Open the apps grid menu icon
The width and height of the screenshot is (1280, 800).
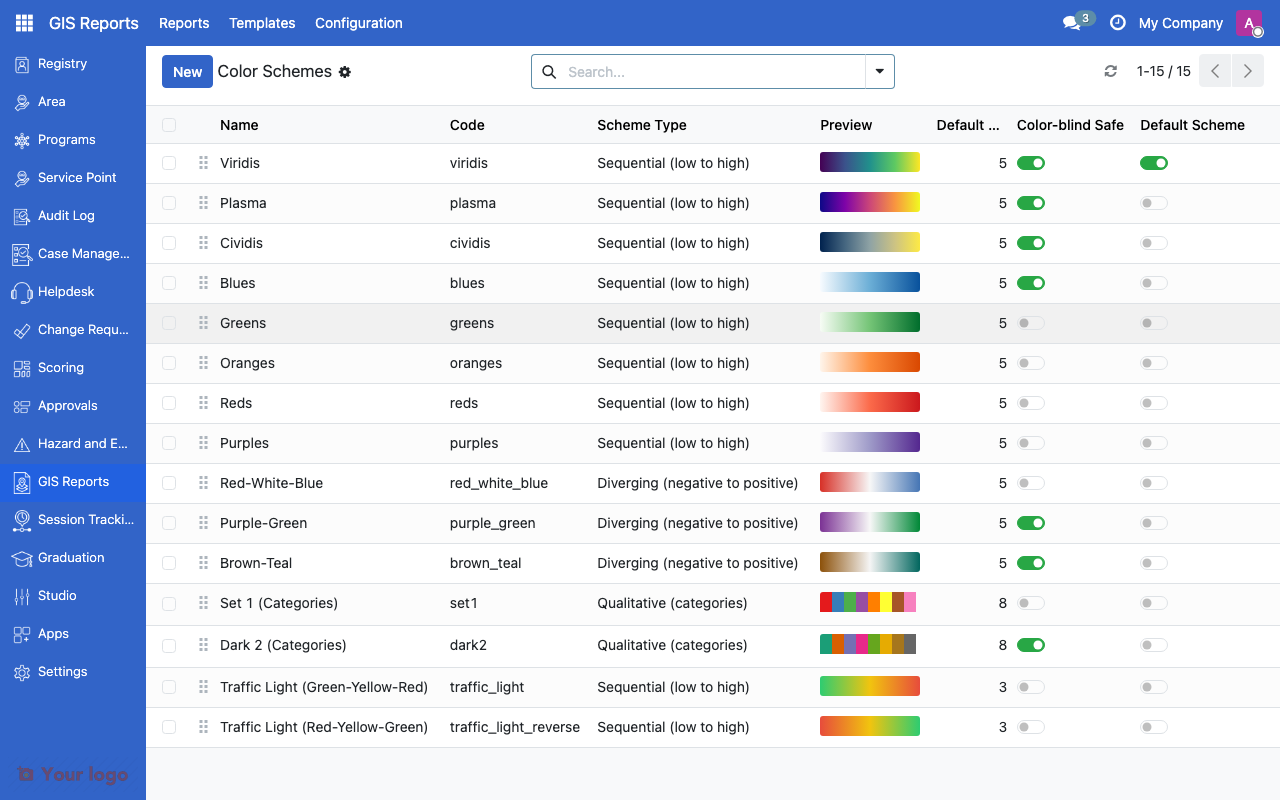point(24,23)
